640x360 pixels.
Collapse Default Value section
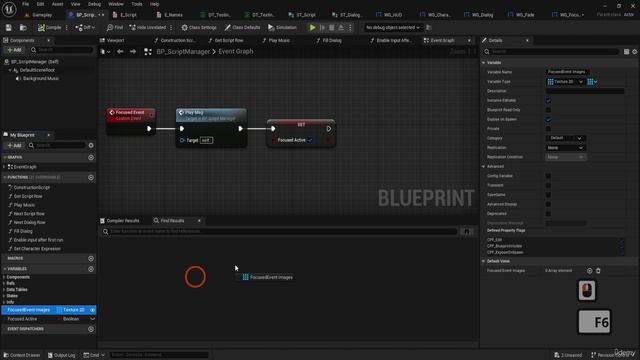click(484, 261)
